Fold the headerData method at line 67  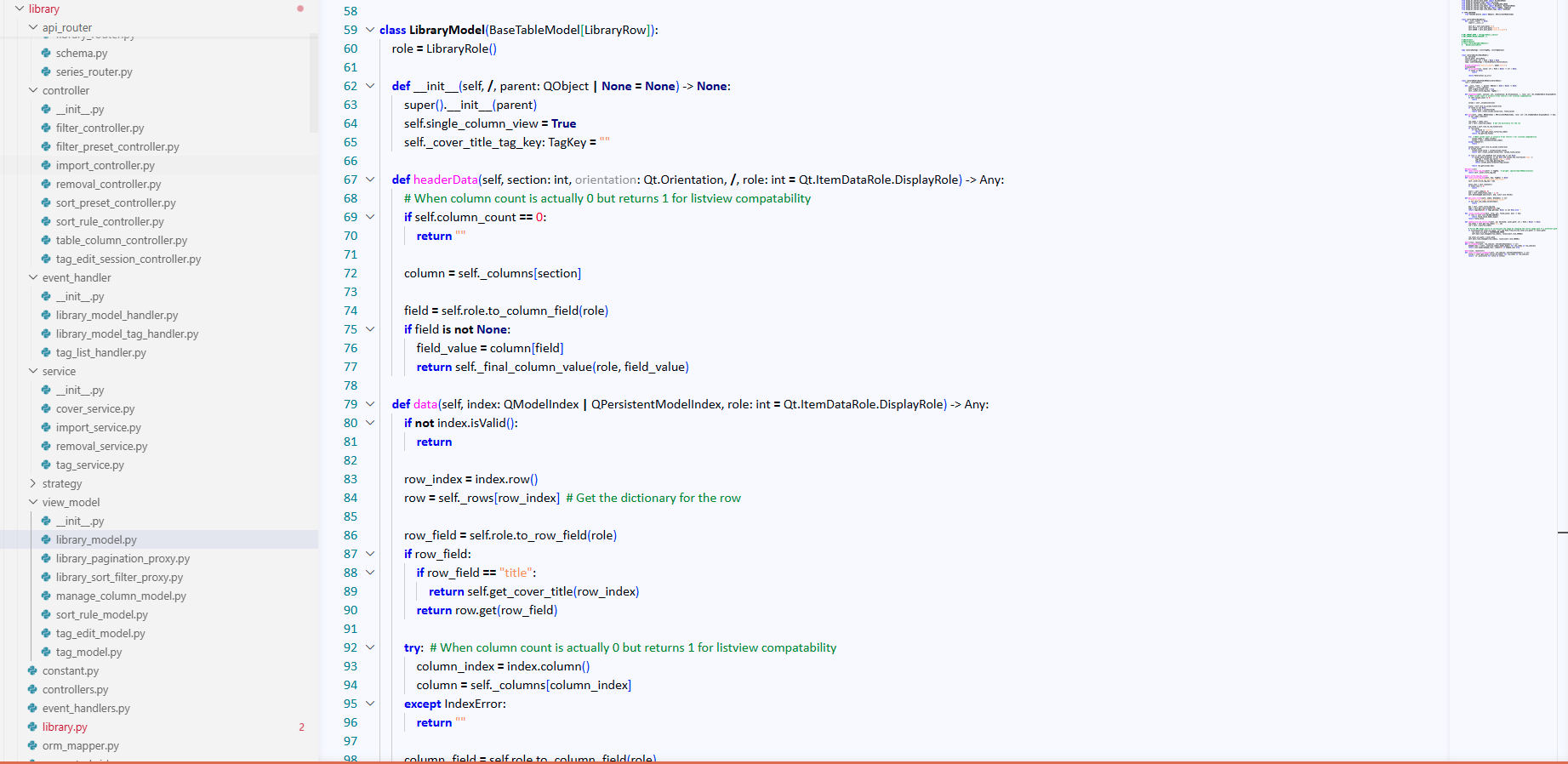370,180
